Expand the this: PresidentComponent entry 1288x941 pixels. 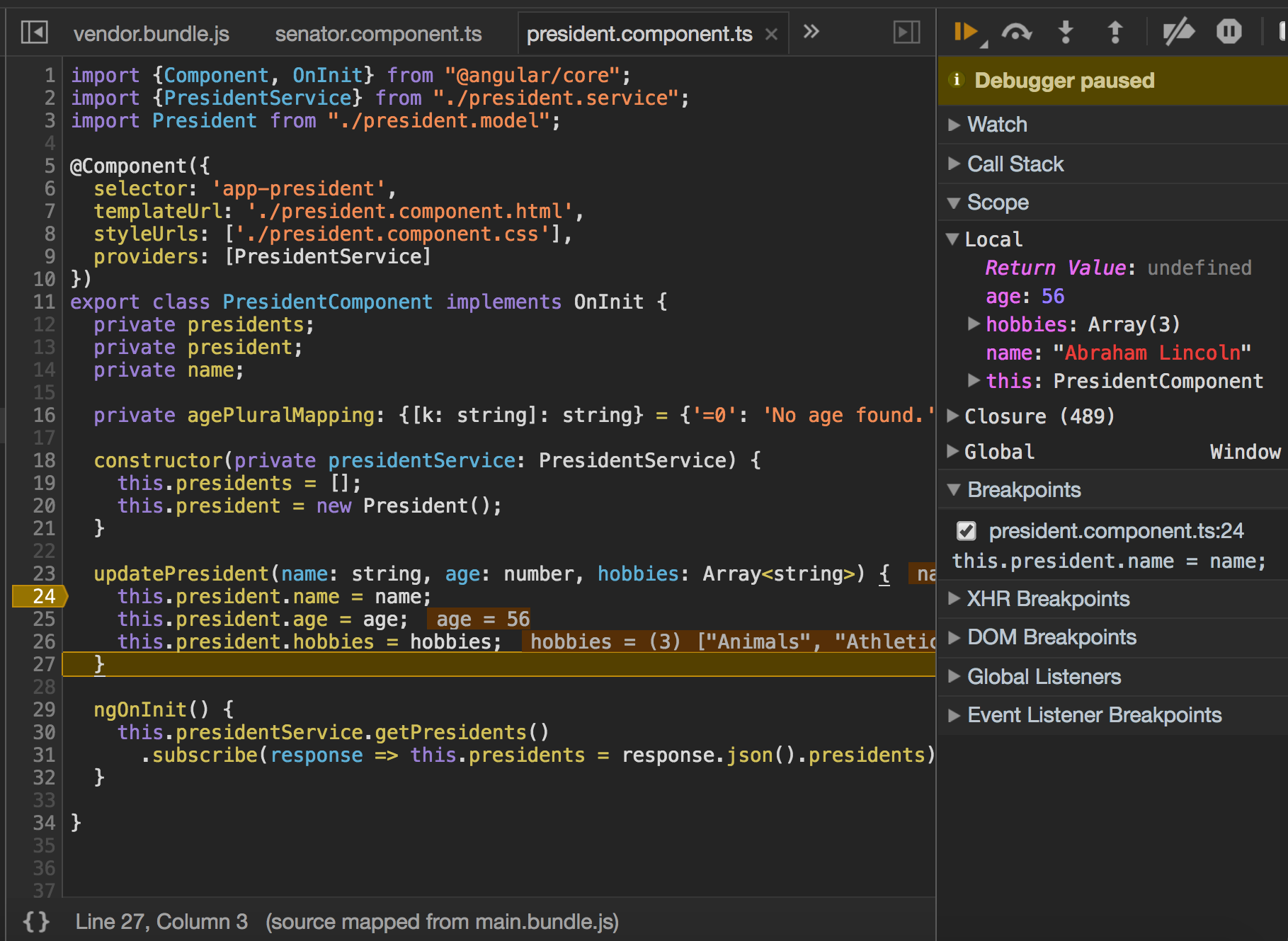pos(974,380)
